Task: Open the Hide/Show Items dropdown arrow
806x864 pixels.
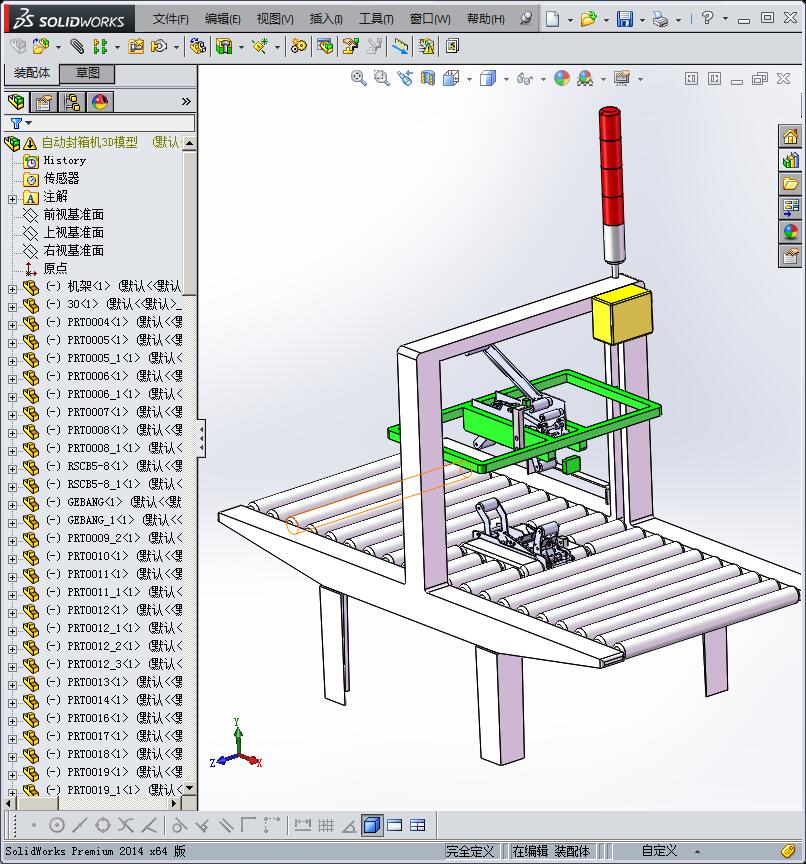Action: pyautogui.click(x=543, y=79)
